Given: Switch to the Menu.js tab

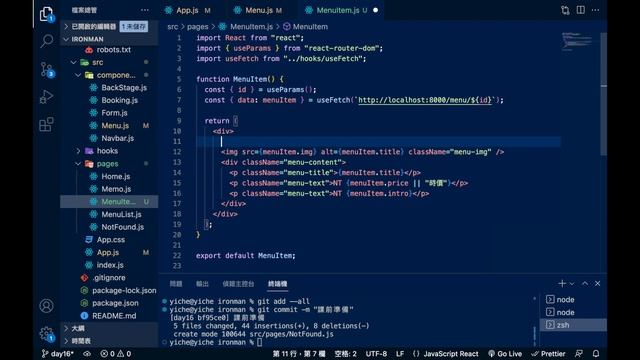Looking at the screenshot, I should (259, 11).
